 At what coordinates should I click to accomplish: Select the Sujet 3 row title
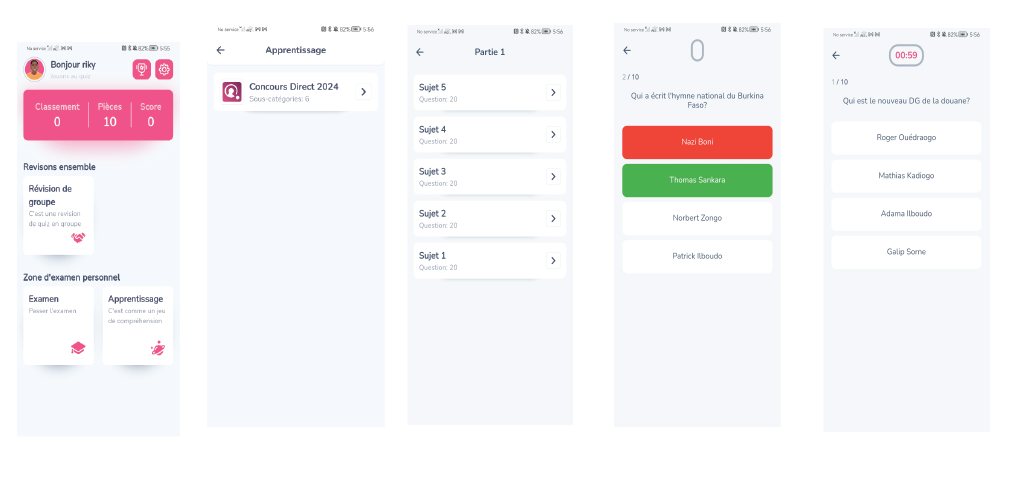pos(432,172)
